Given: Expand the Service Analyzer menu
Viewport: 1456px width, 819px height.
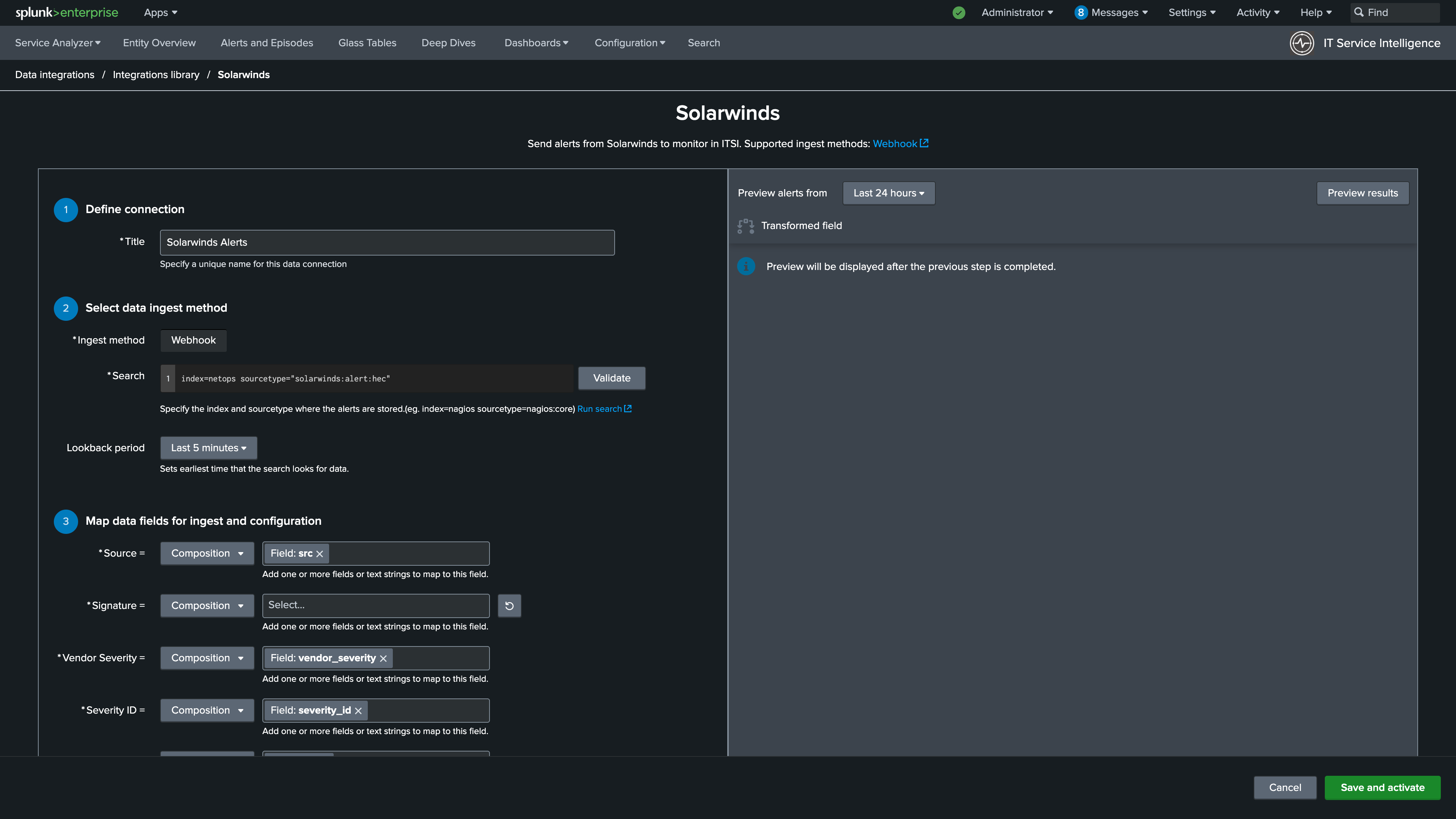Looking at the screenshot, I should point(58,43).
